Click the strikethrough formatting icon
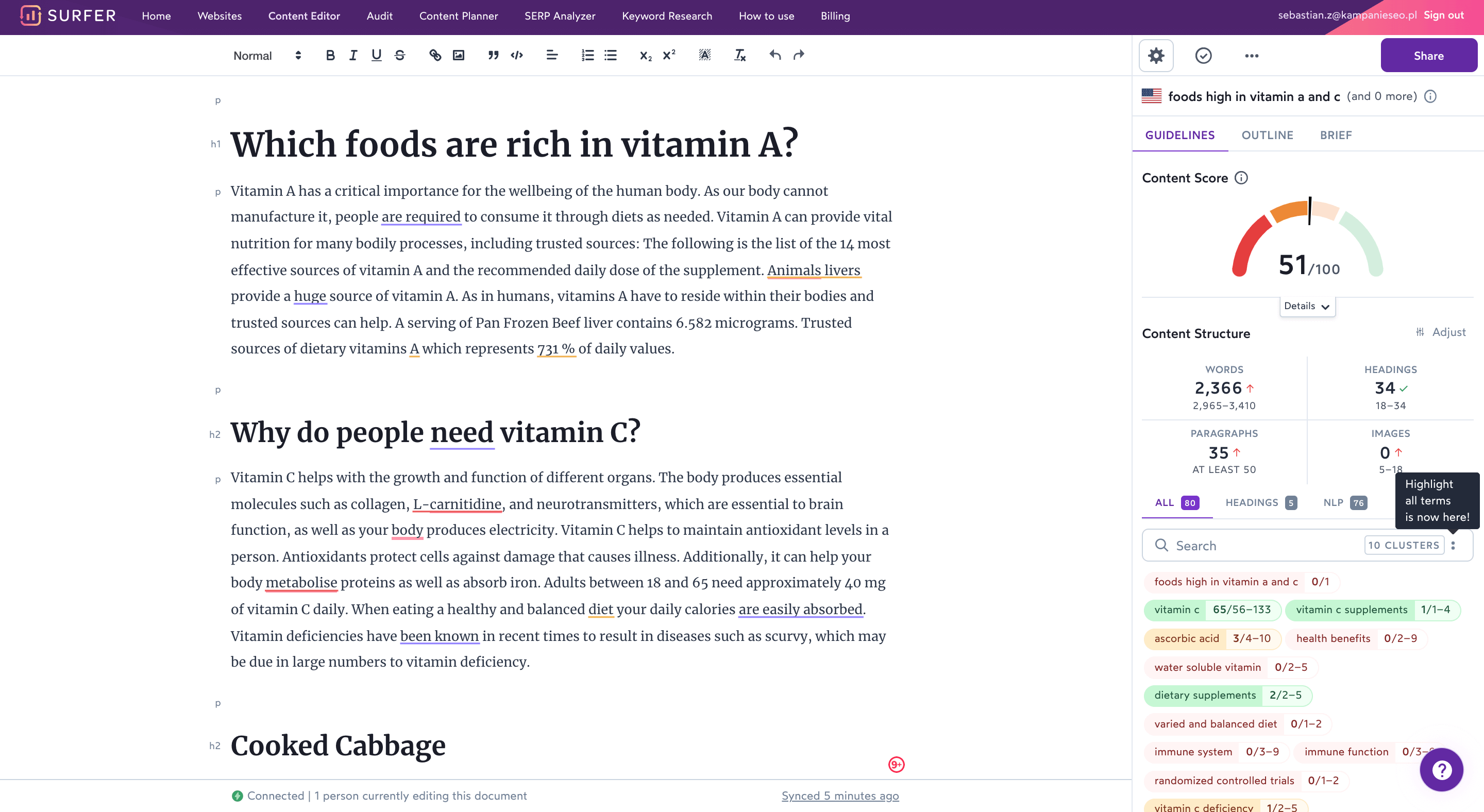 click(x=399, y=55)
